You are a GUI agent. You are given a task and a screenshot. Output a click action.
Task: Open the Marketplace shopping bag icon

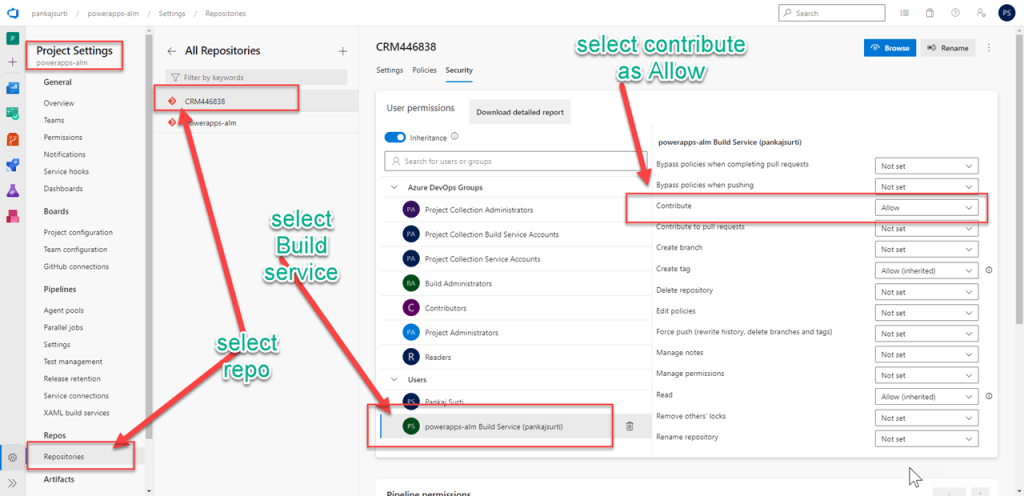(928, 13)
